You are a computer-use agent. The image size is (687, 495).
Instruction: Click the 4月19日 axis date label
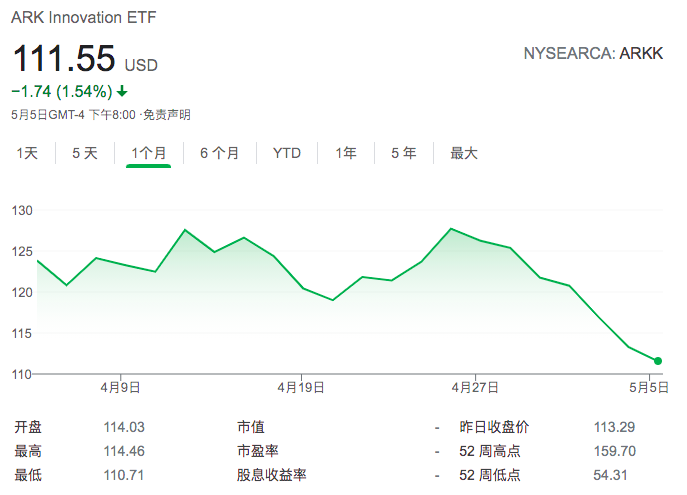[x=301, y=388]
